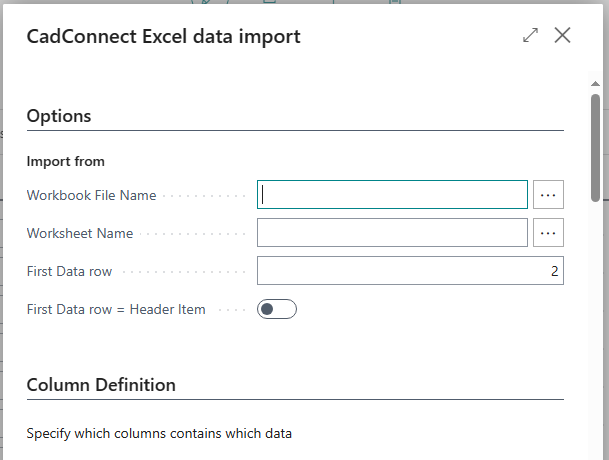
Task: Click the number 2 in First Data row
Action: coord(554,271)
